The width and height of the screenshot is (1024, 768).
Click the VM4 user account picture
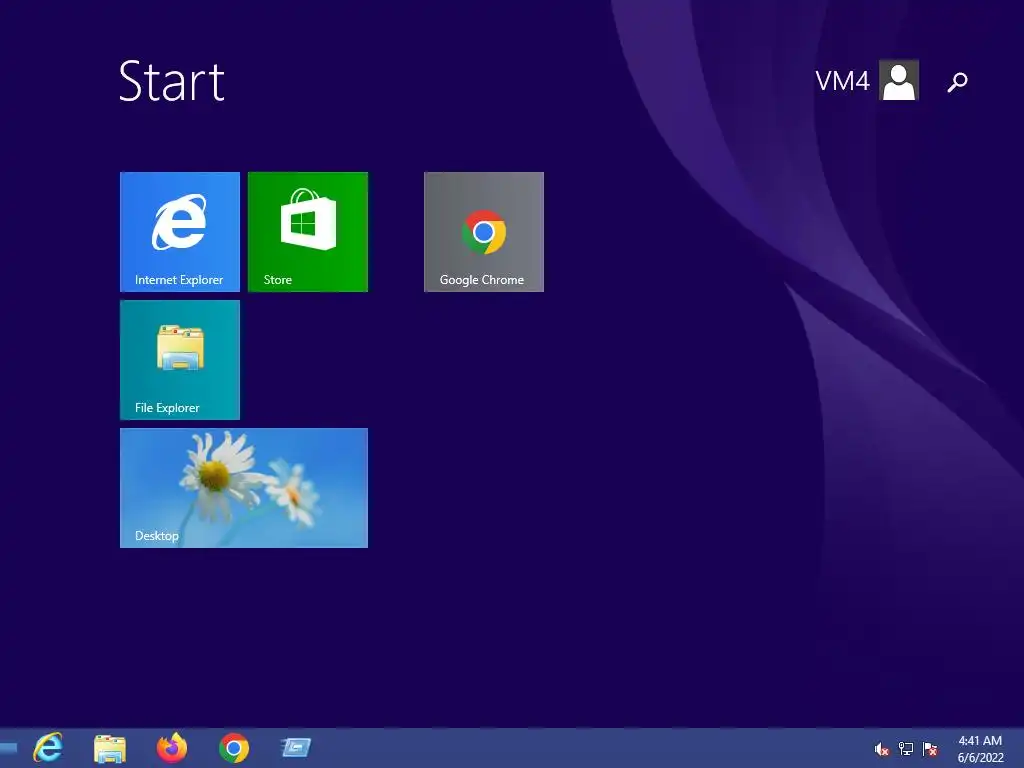click(899, 80)
